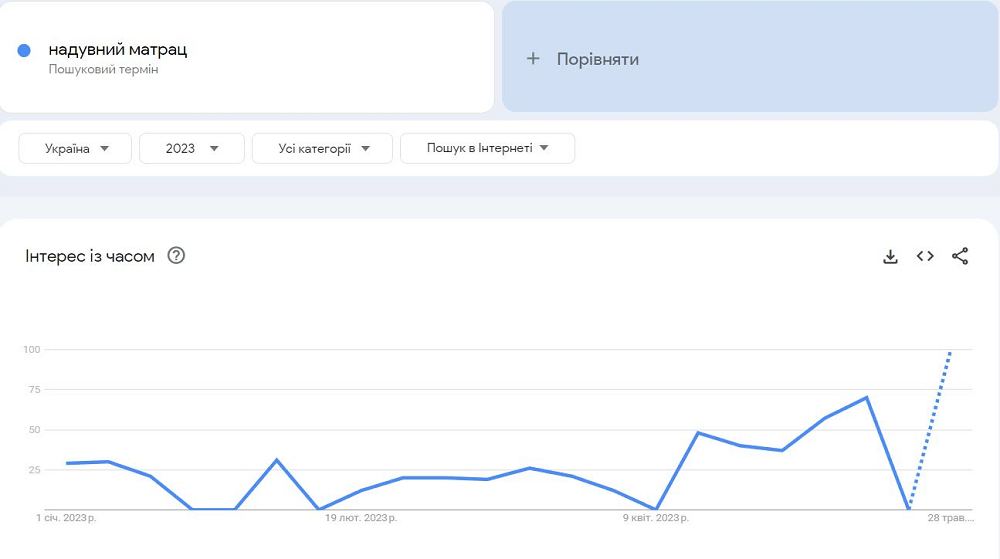Open help for Інтерес із часом
1000x559 pixels.
click(177, 256)
